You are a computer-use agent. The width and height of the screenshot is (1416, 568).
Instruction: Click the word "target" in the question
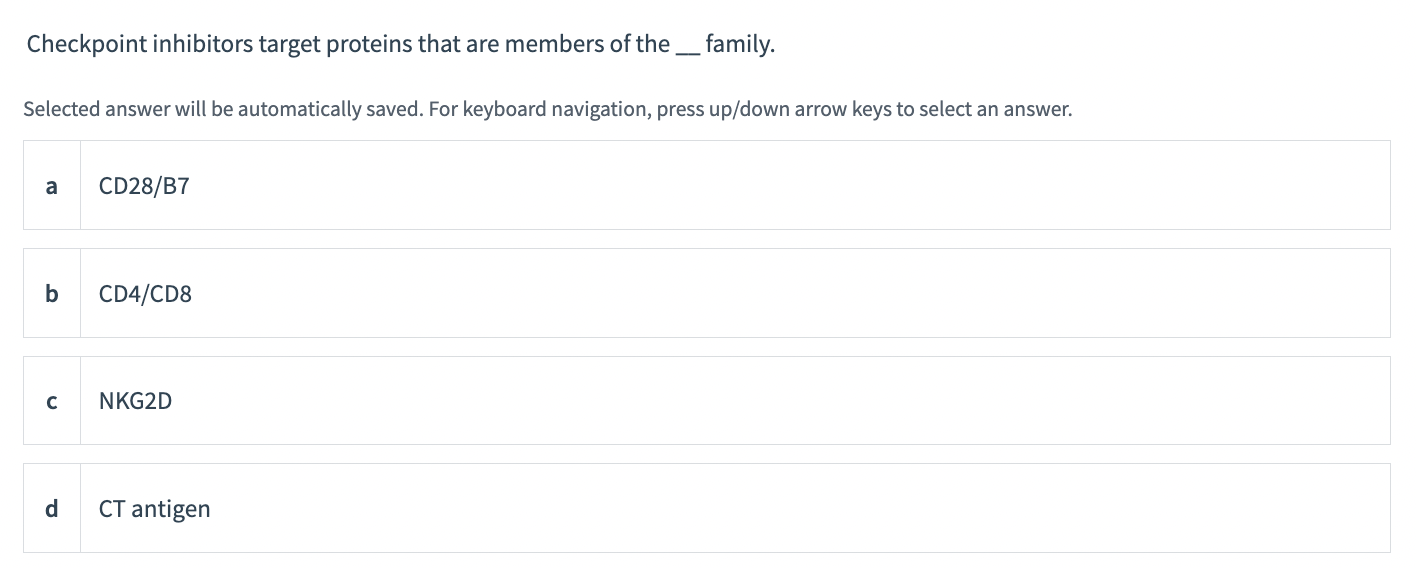(x=287, y=45)
